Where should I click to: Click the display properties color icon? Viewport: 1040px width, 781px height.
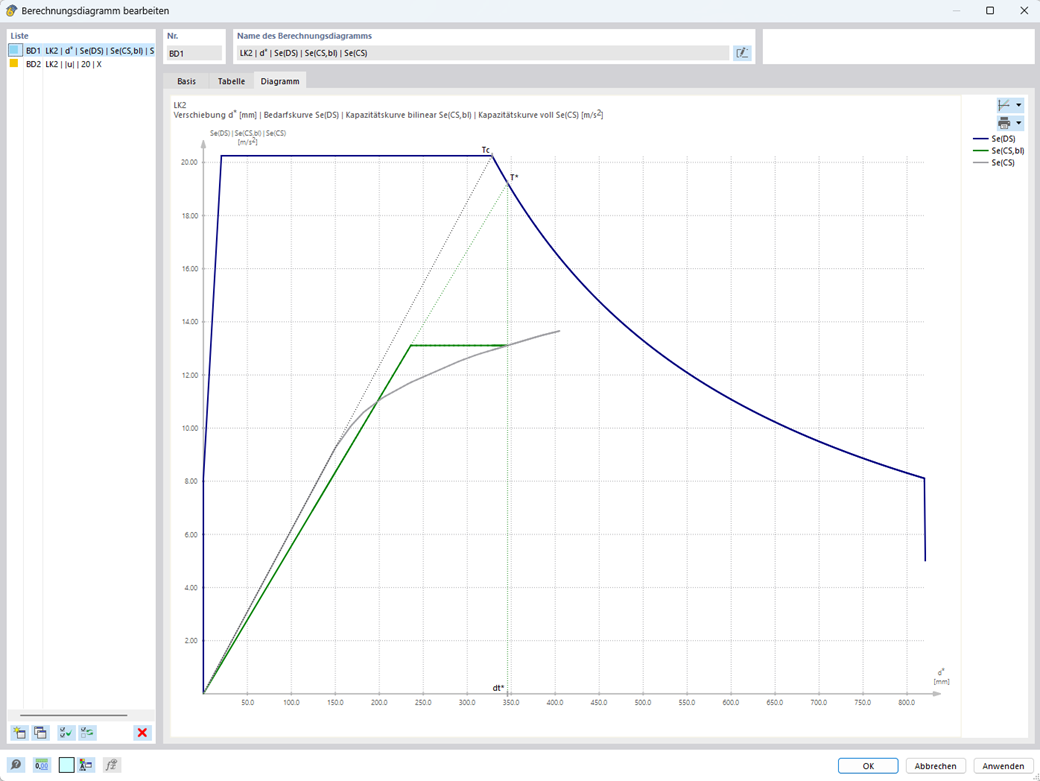(x=86, y=765)
